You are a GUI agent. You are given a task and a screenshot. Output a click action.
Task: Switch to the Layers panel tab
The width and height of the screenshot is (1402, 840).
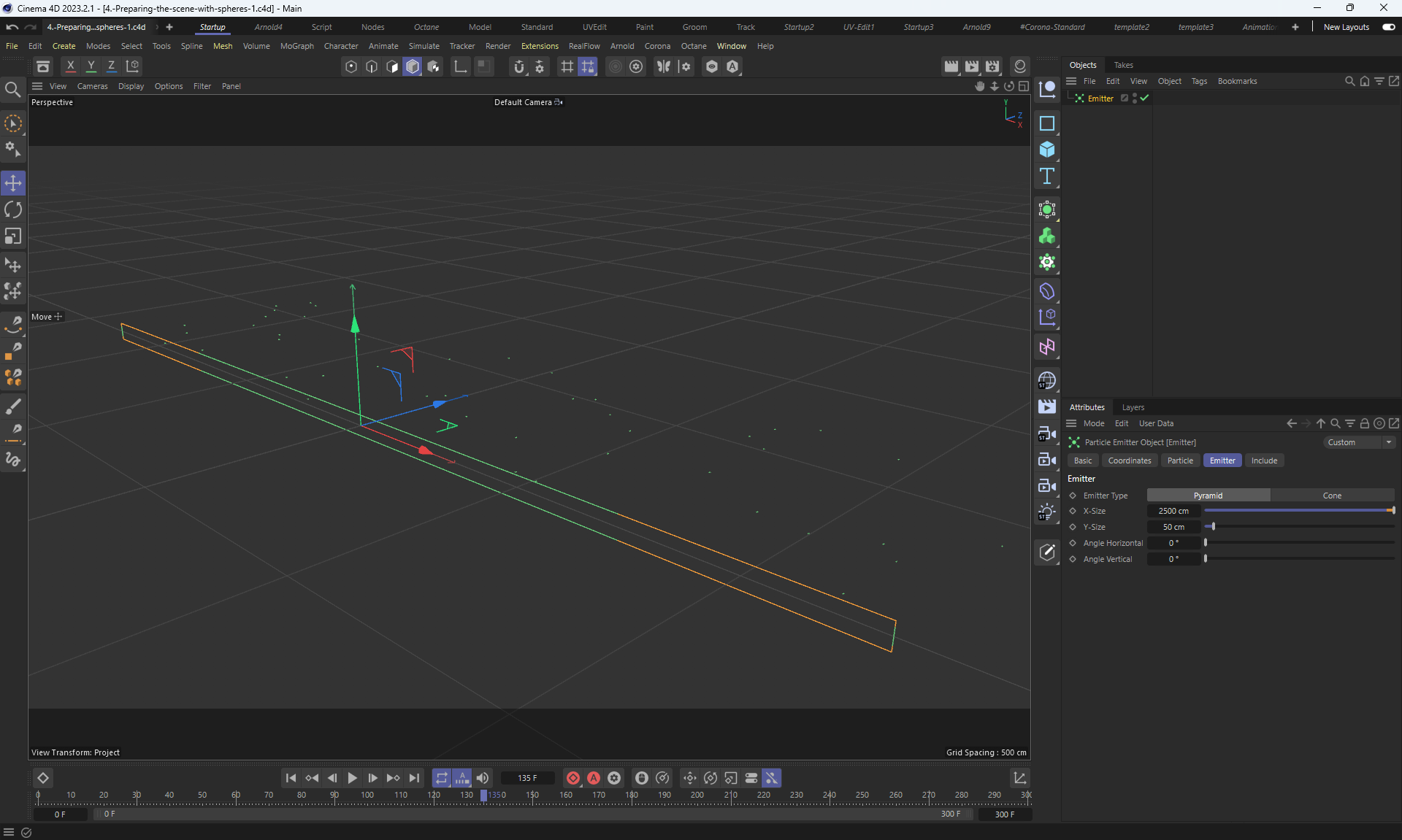(1133, 407)
